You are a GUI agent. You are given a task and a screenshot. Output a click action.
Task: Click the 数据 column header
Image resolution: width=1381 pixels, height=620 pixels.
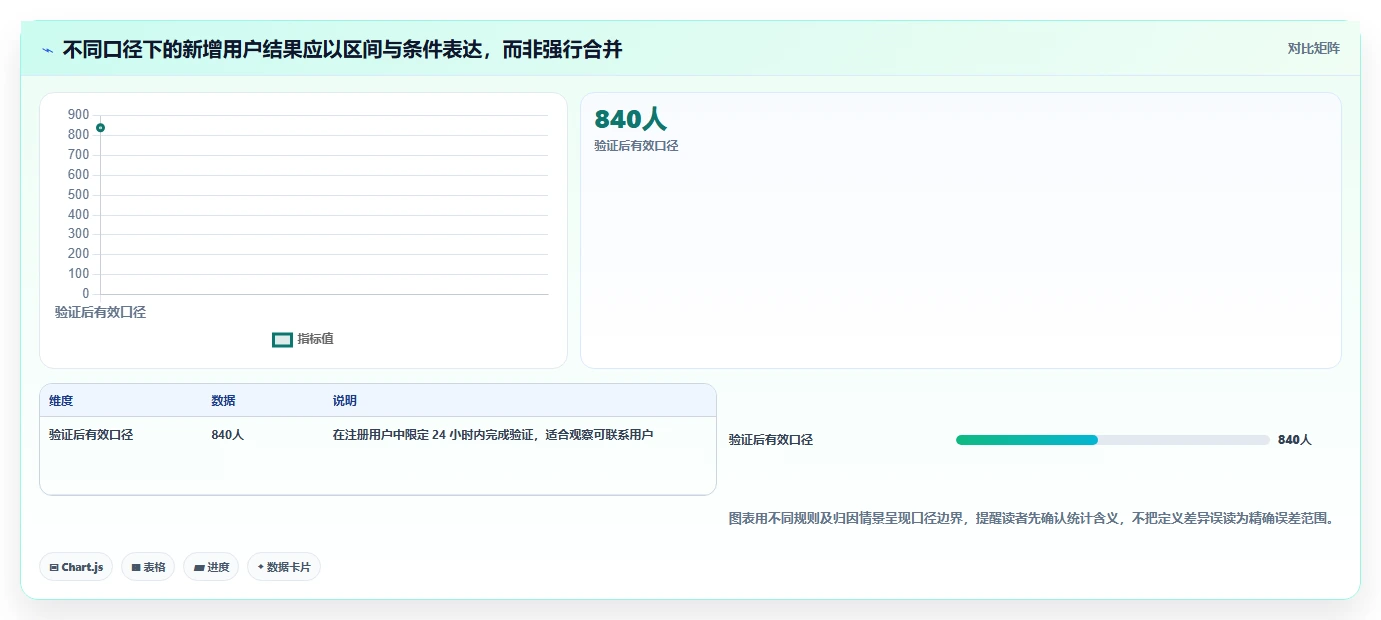(224, 401)
